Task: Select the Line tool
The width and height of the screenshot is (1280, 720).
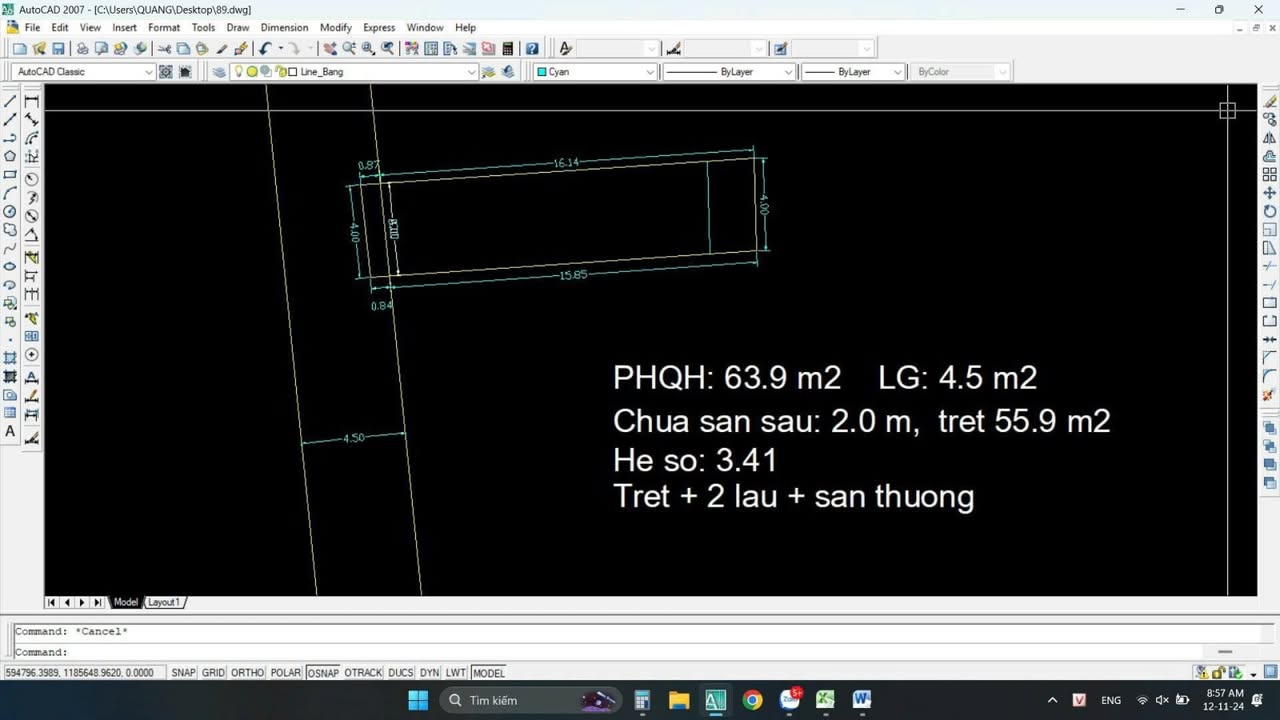Action: point(11,100)
